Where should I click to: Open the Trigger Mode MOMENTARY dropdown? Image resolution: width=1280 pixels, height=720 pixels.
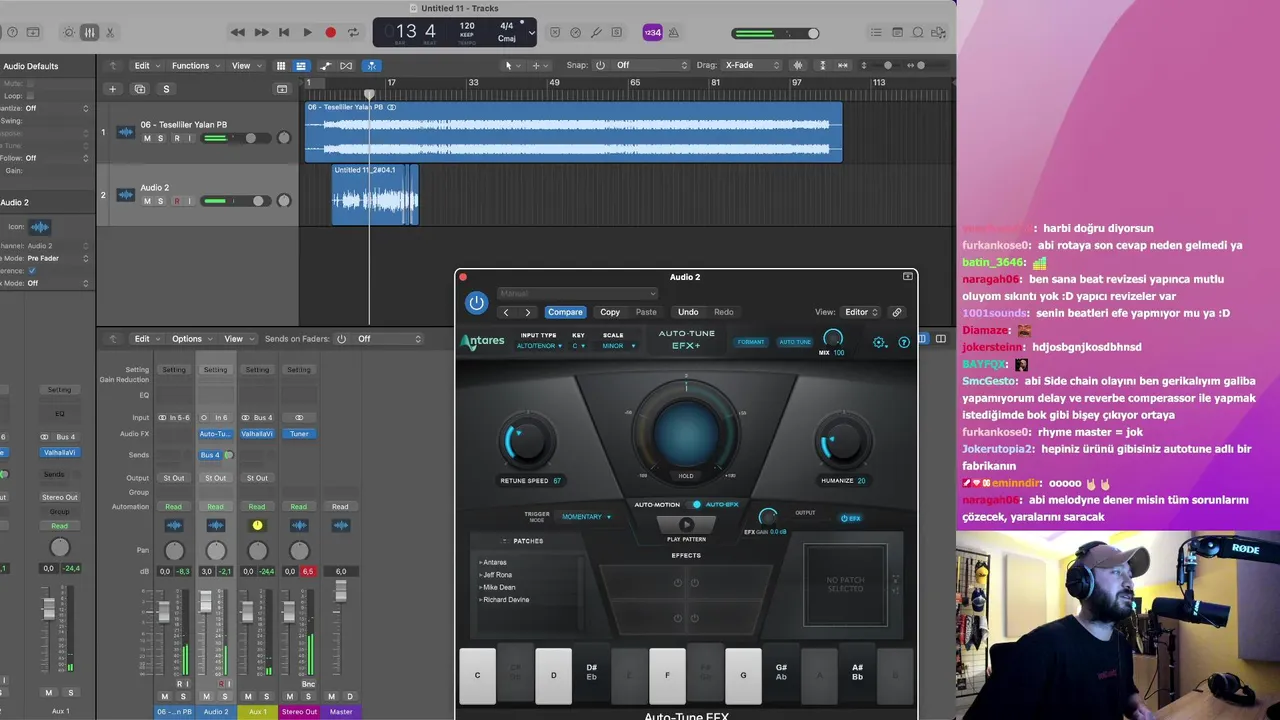pos(586,517)
